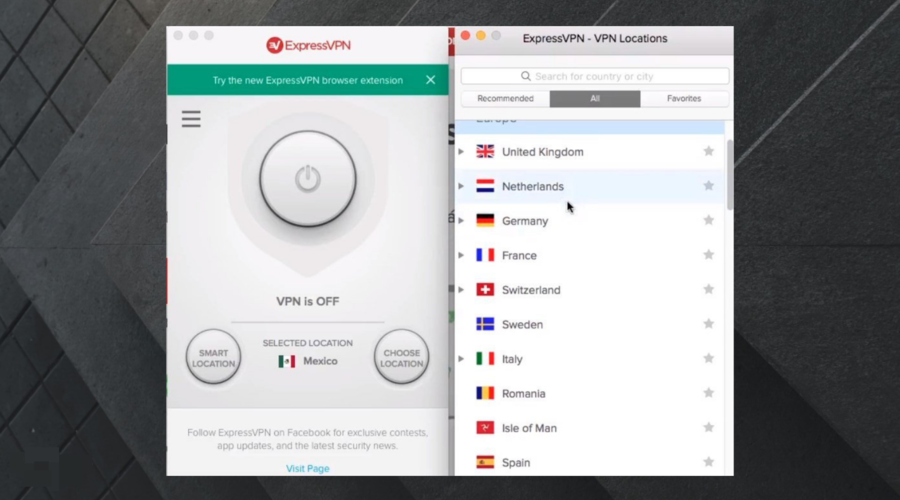
Task: Click the ExpressVPN logo
Action: 308,45
